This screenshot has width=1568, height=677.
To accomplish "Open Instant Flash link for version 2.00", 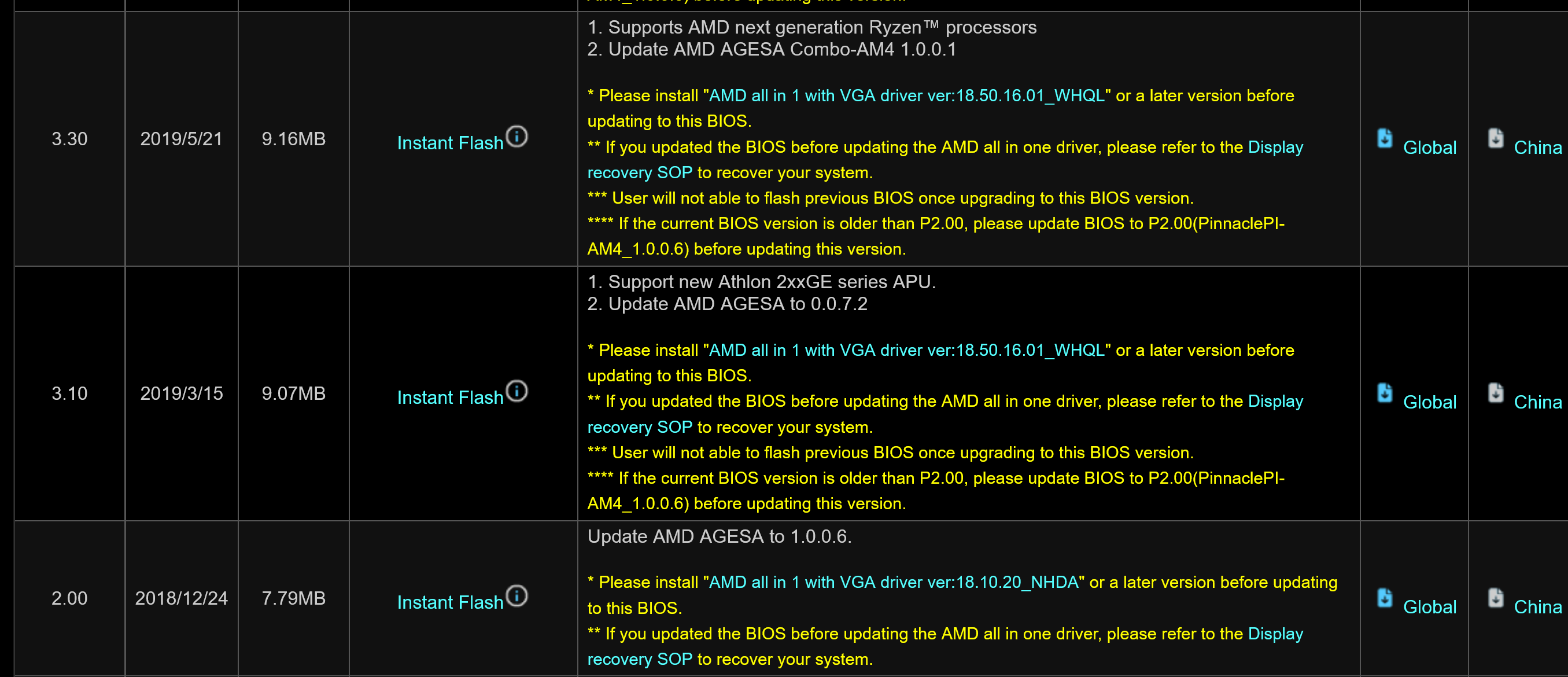I will point(450,602).
